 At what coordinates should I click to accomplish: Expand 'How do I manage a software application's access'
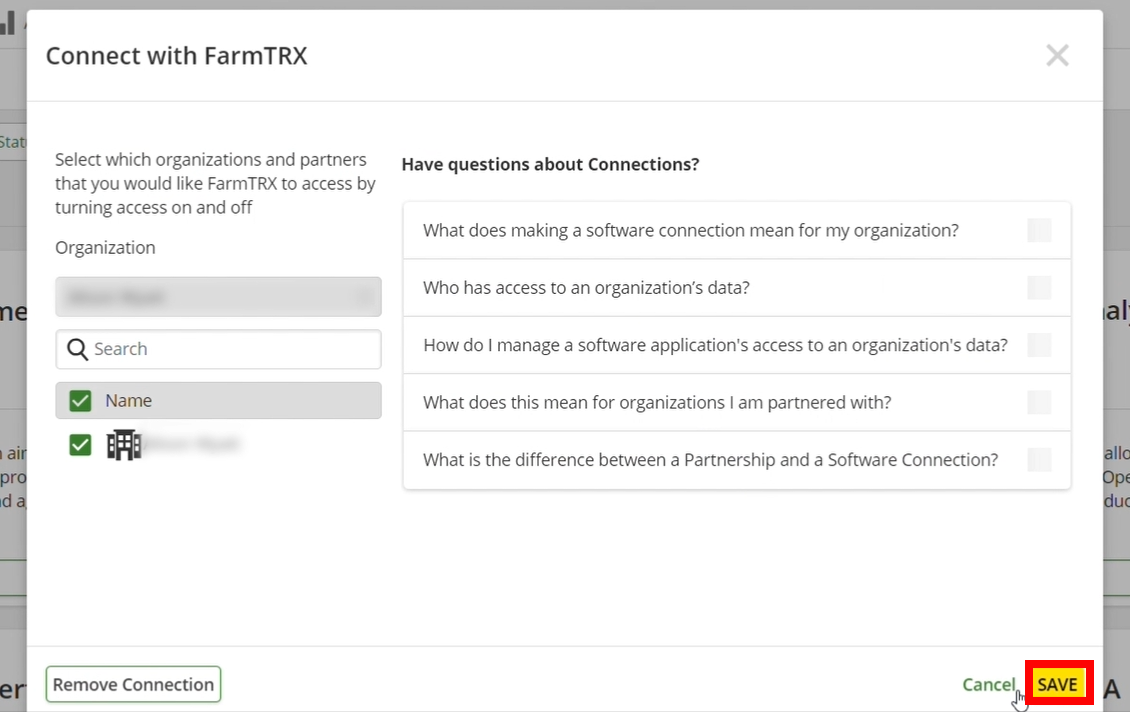coord(737,345)
